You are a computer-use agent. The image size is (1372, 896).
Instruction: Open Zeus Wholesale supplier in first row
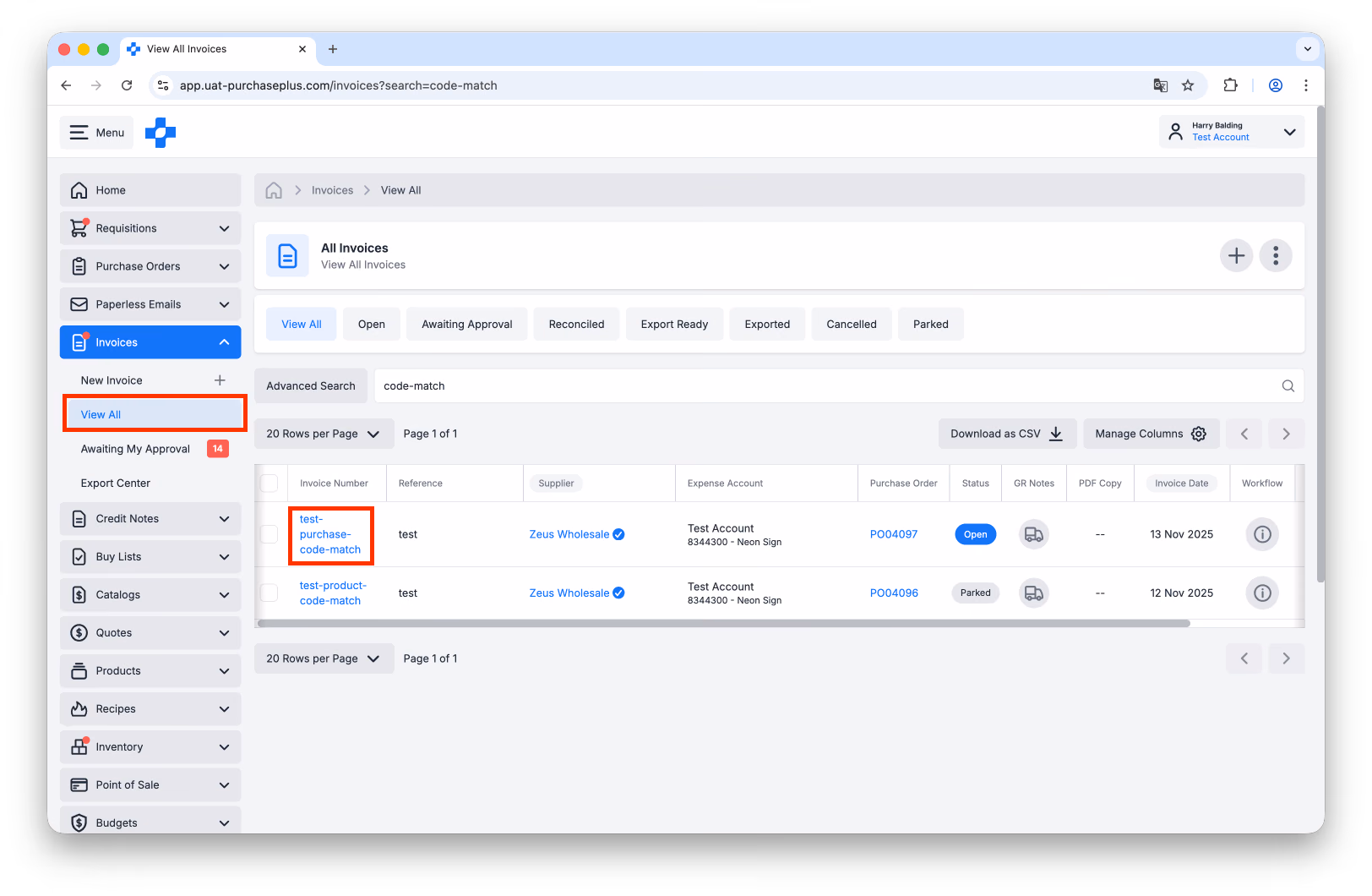(x=569, y=534)
